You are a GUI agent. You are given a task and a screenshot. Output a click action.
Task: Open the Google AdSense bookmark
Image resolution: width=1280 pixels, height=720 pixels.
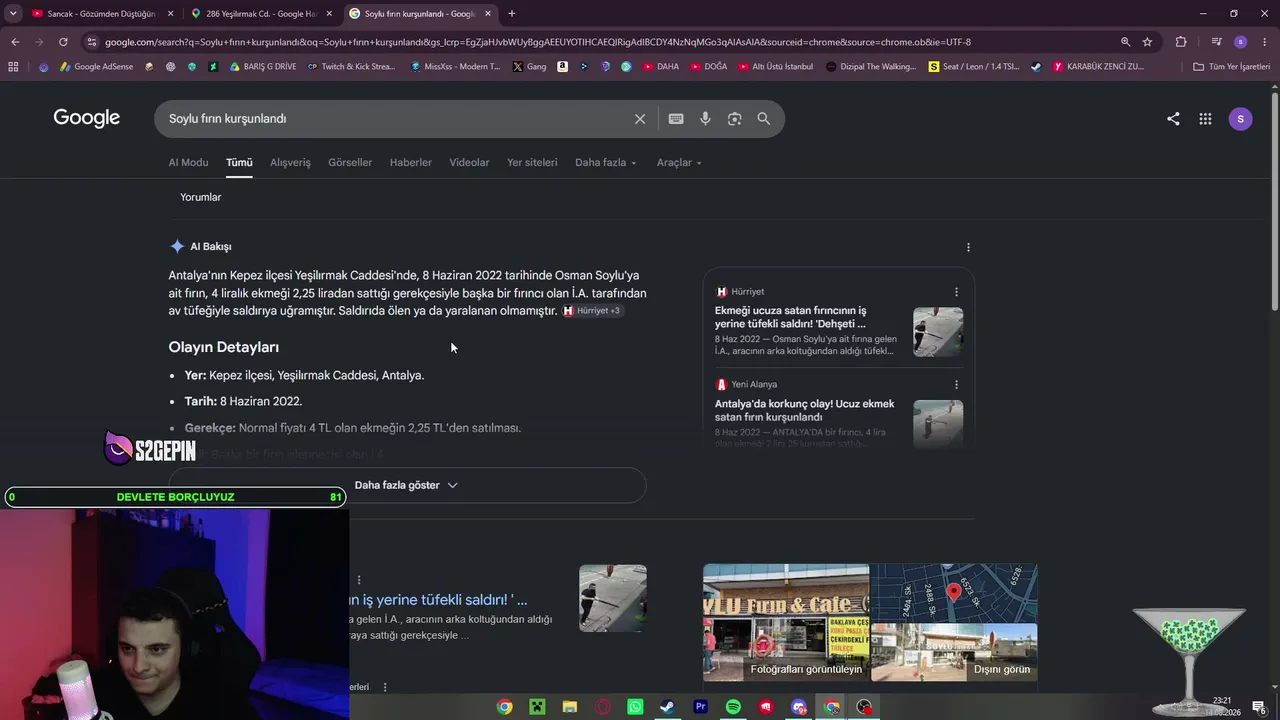pyautogui.click(x=97, y=67)
